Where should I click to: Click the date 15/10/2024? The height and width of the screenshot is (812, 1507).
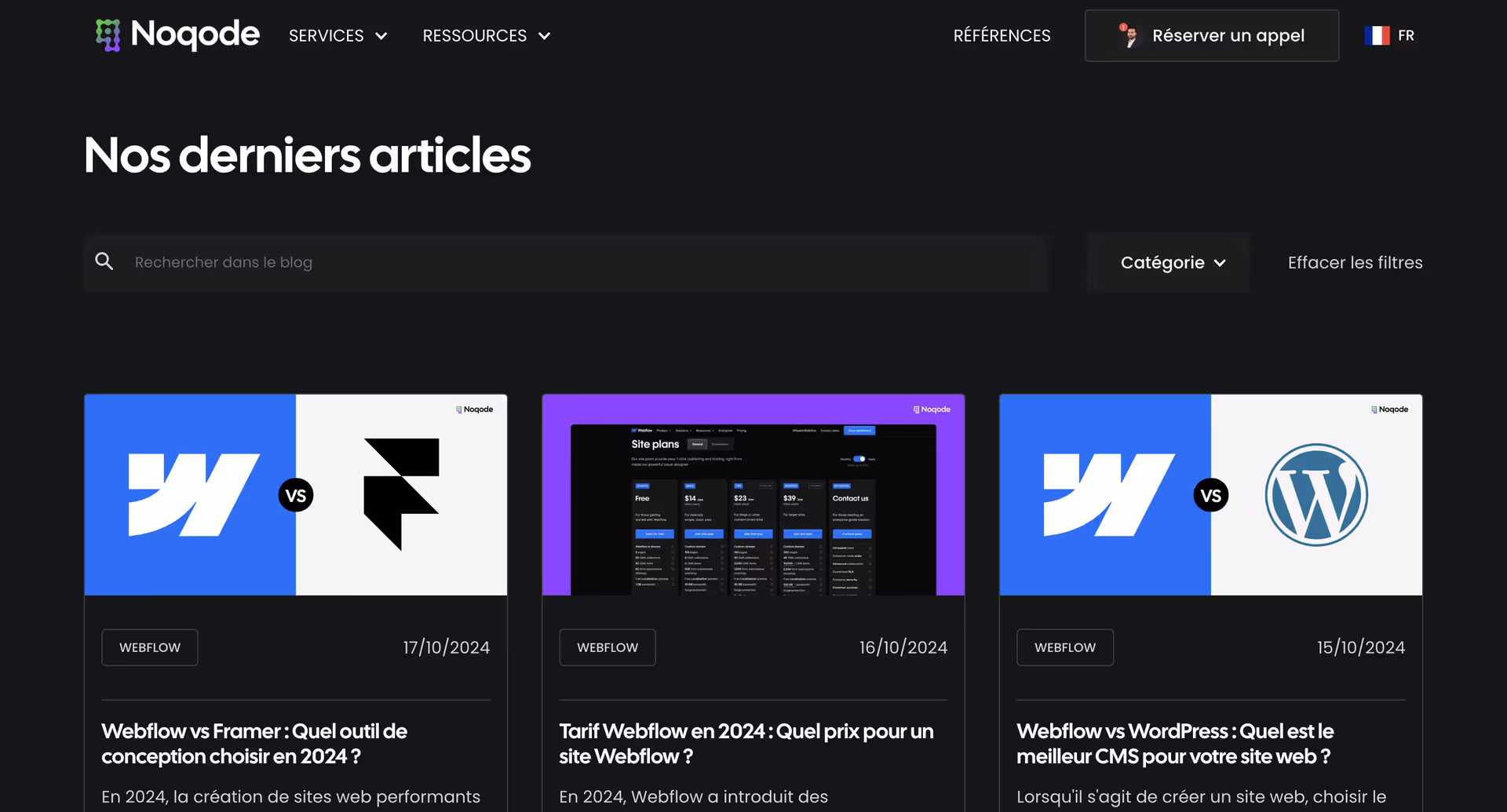[1361, 647]
